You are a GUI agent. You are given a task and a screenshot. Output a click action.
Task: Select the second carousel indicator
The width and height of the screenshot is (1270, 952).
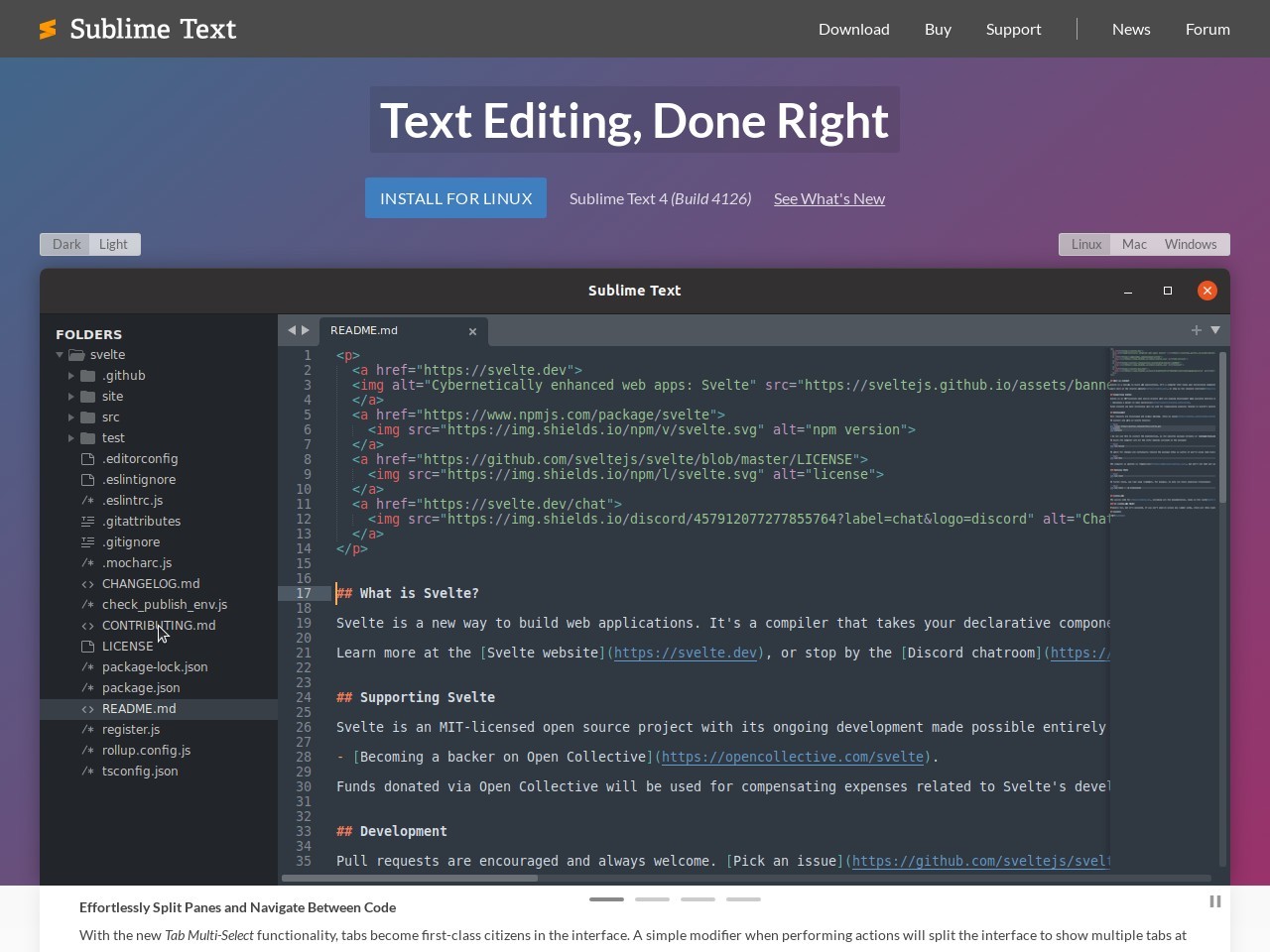[652, 898]
